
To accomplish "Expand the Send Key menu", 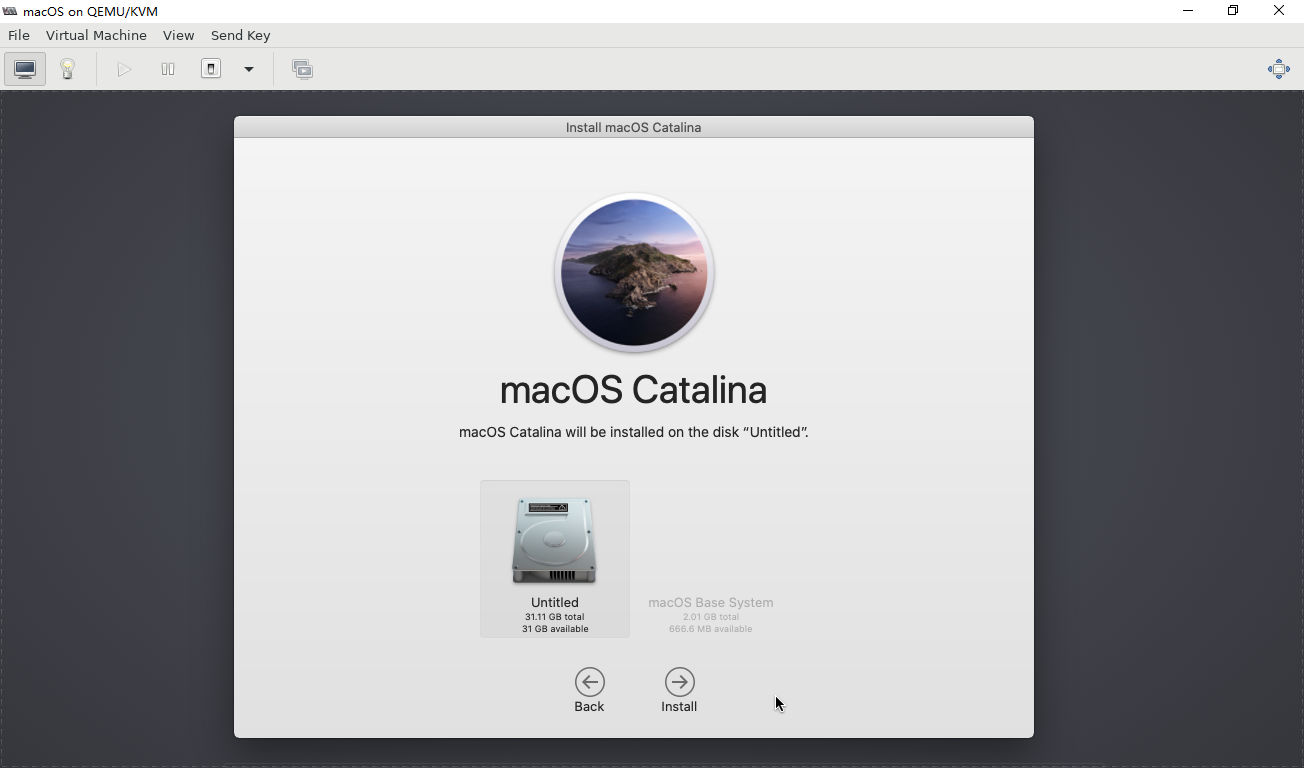I will coord(240,35).
